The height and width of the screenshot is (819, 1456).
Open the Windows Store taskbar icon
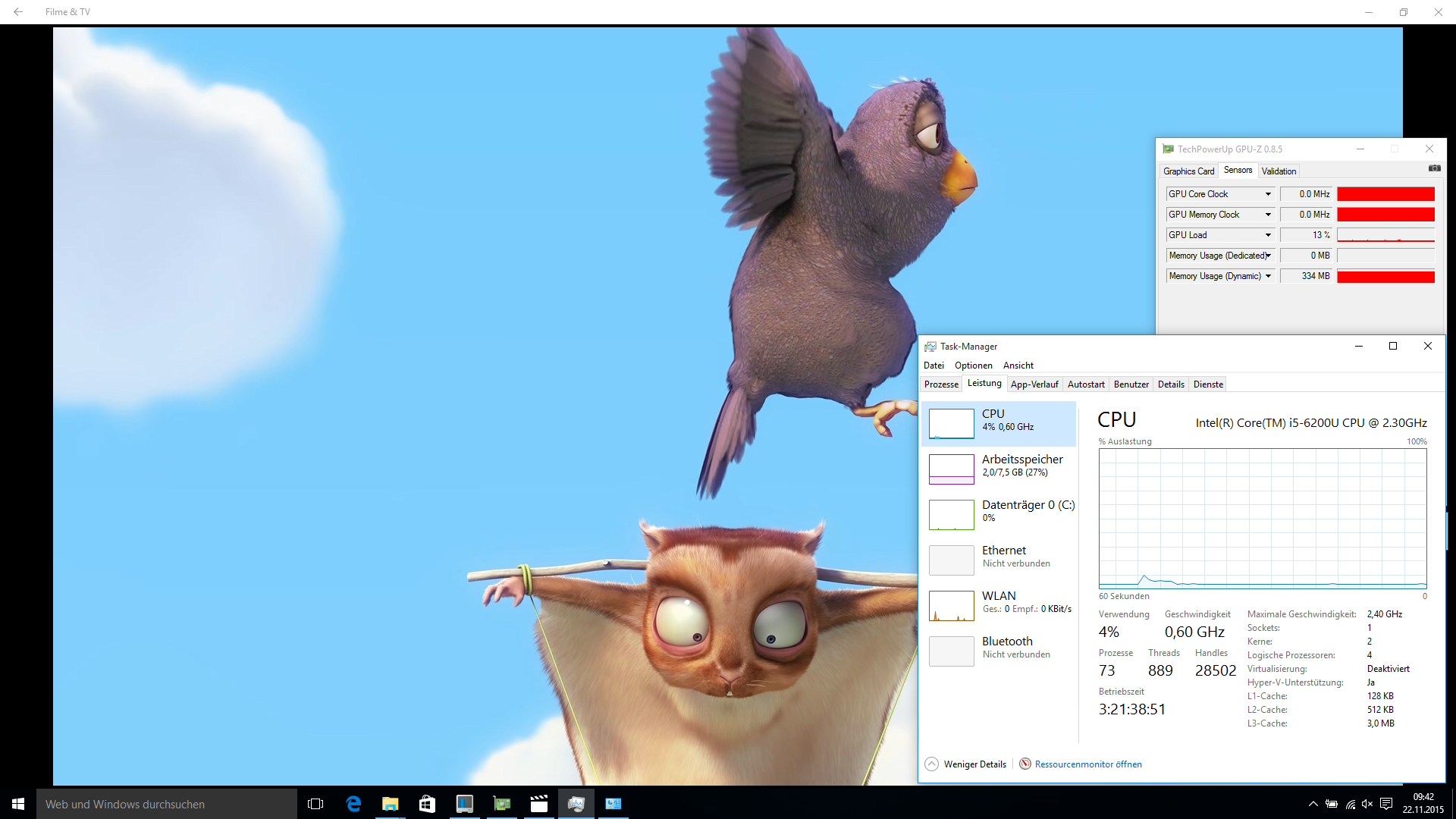427,804
